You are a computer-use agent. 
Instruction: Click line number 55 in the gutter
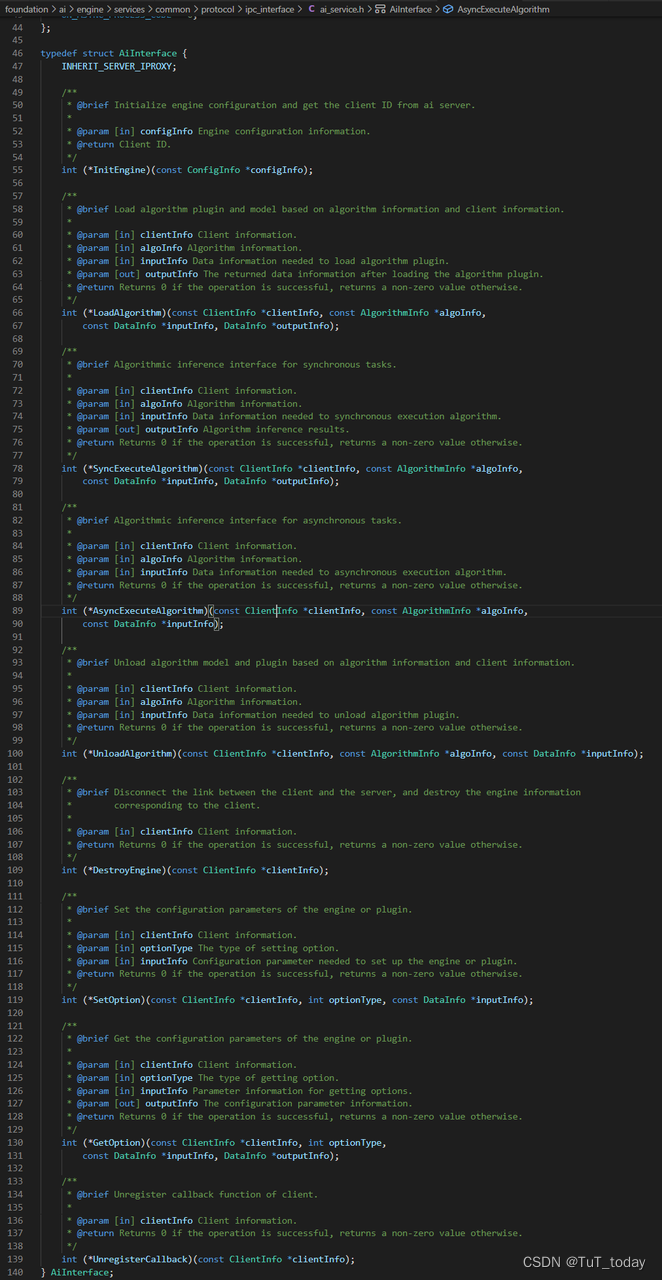click(x=17, y=170)
